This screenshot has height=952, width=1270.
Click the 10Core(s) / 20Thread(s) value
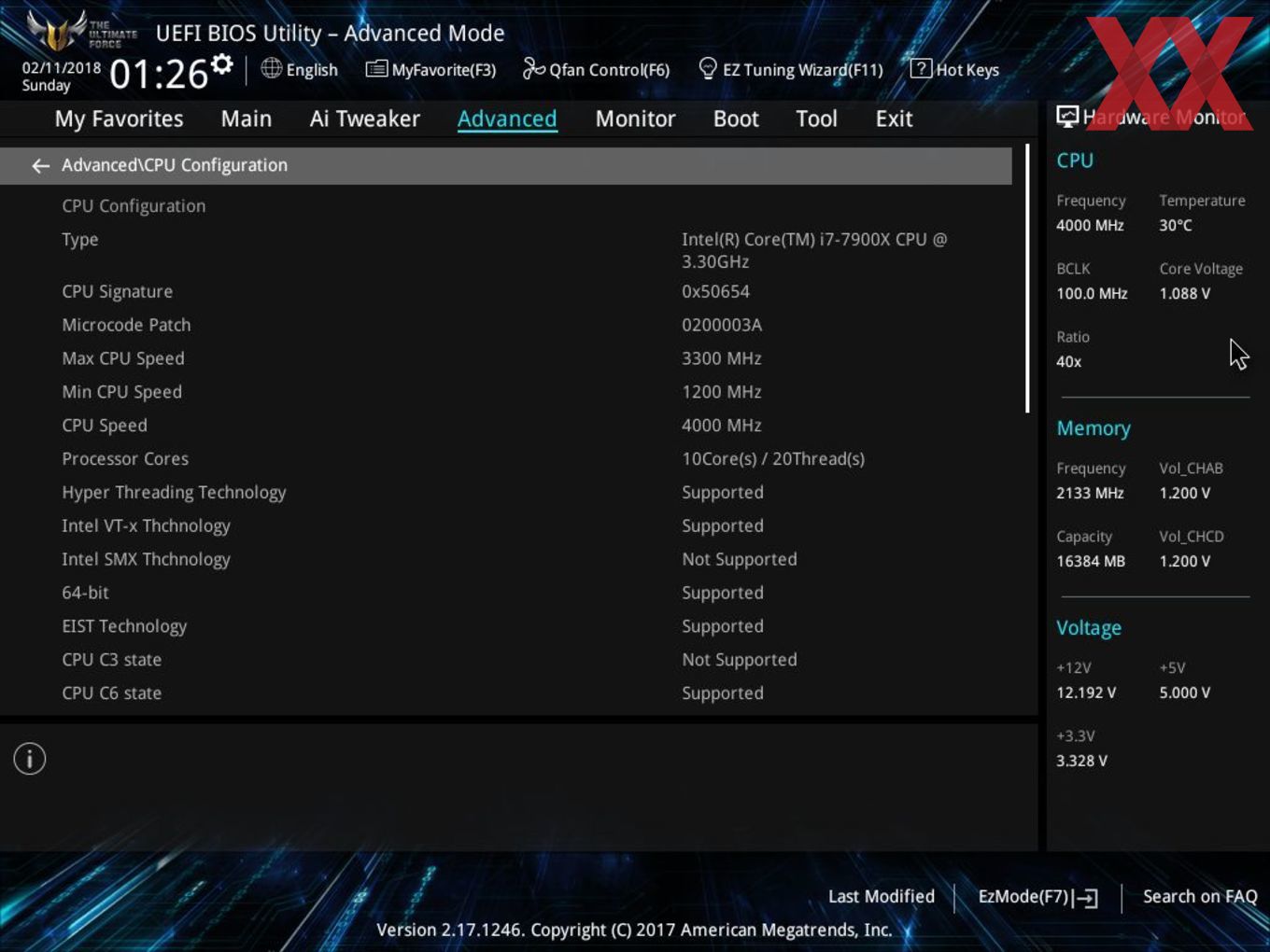[773, 459]
